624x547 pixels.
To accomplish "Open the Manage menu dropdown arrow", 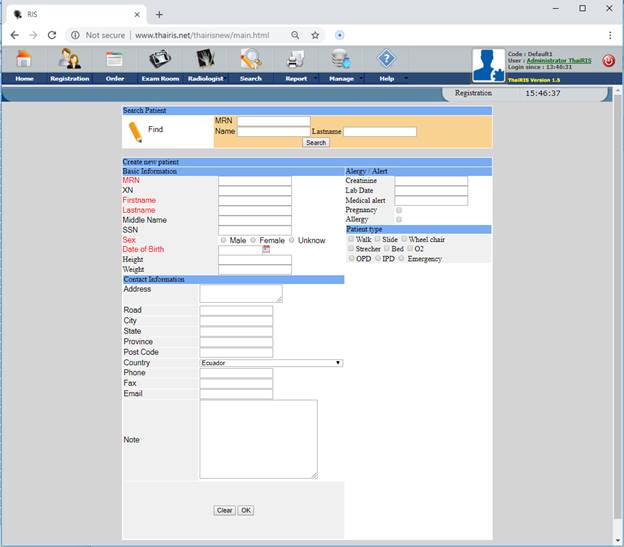I will (x=360, y=78).
